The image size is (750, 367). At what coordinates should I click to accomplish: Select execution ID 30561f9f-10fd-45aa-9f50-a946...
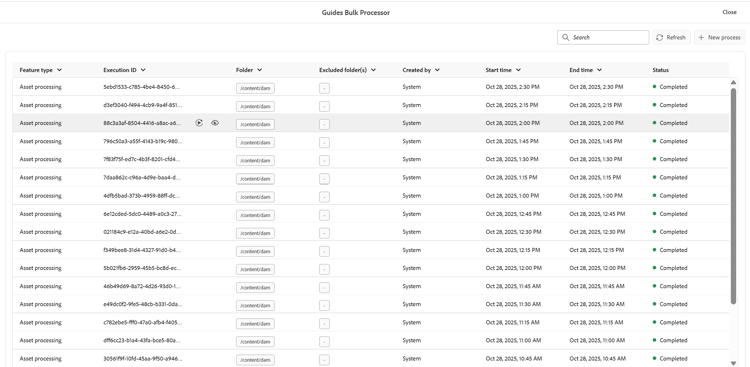[x=143, y=359]
